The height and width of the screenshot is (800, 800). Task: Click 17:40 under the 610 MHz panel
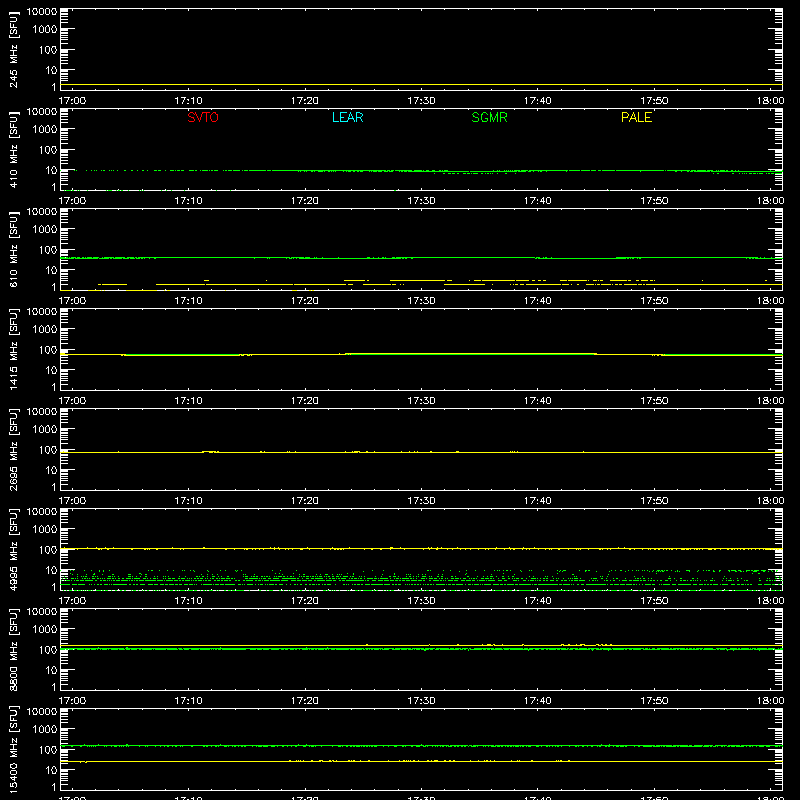pyautogui.click(x=537, y=301)
